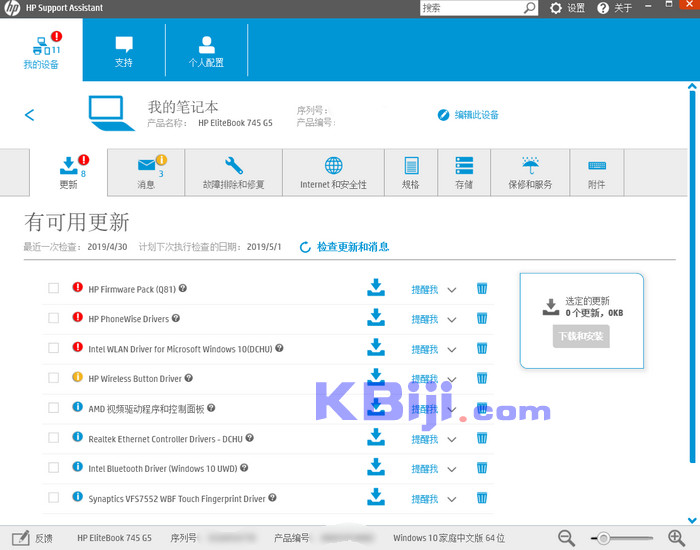Tick the HP Wireless Button Driver checkbox
Screen dimensions: 700x550
54,378
